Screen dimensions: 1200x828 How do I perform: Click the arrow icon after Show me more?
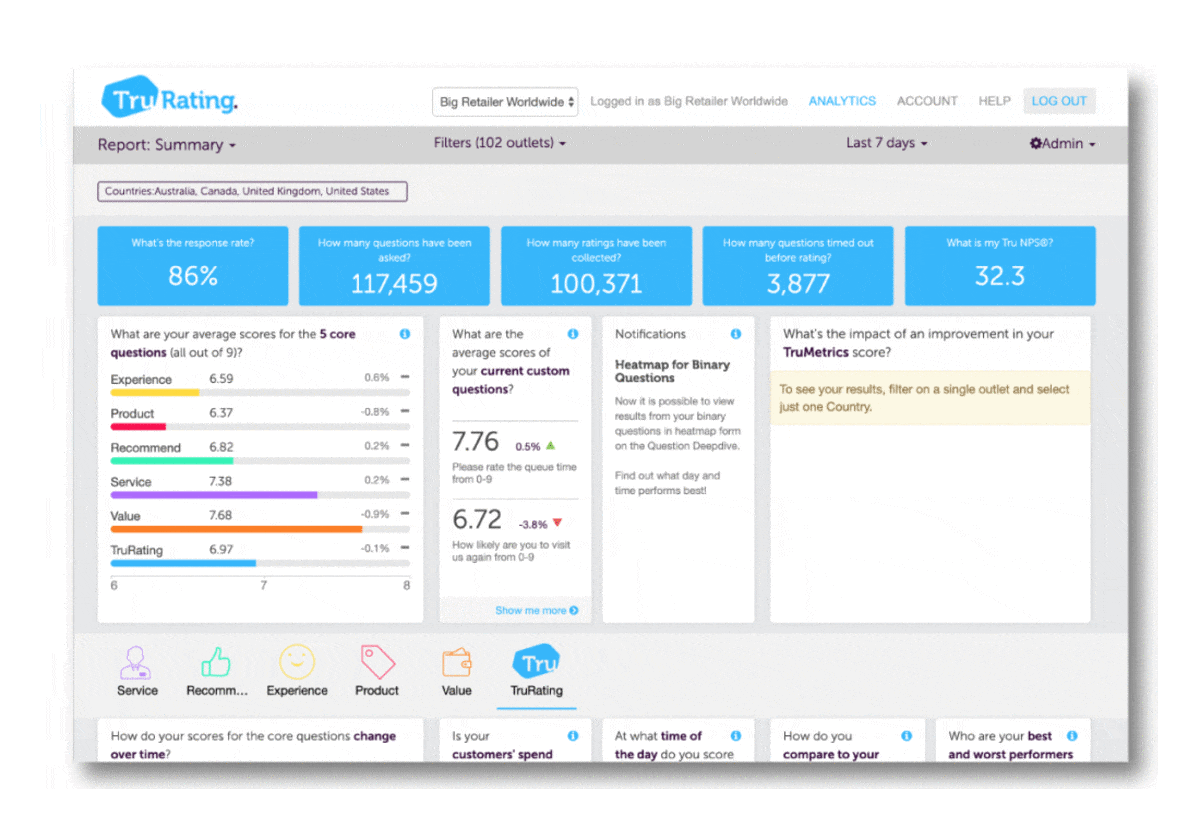(x=574, y=610)
